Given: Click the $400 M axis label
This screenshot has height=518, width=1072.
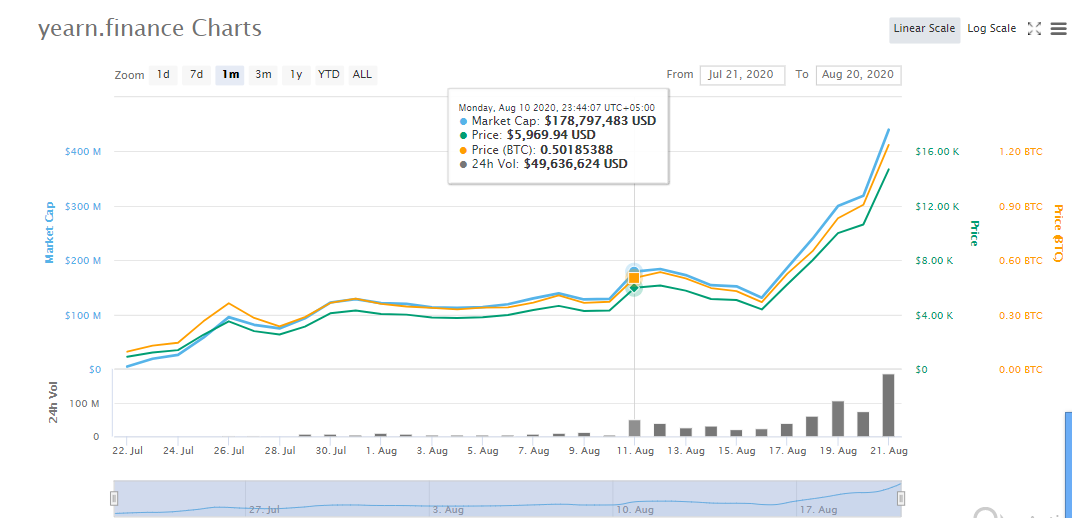Looking at the screenshot, I should (83, 152).
